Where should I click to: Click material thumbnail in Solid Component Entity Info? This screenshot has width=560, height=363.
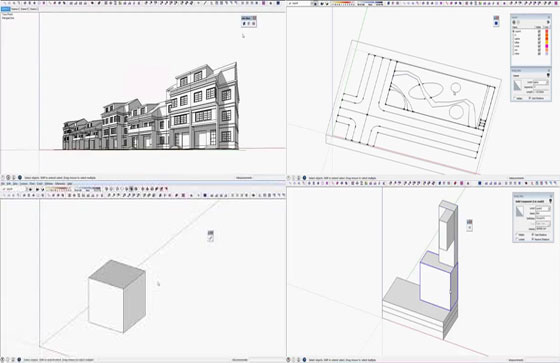coord(520,211)
